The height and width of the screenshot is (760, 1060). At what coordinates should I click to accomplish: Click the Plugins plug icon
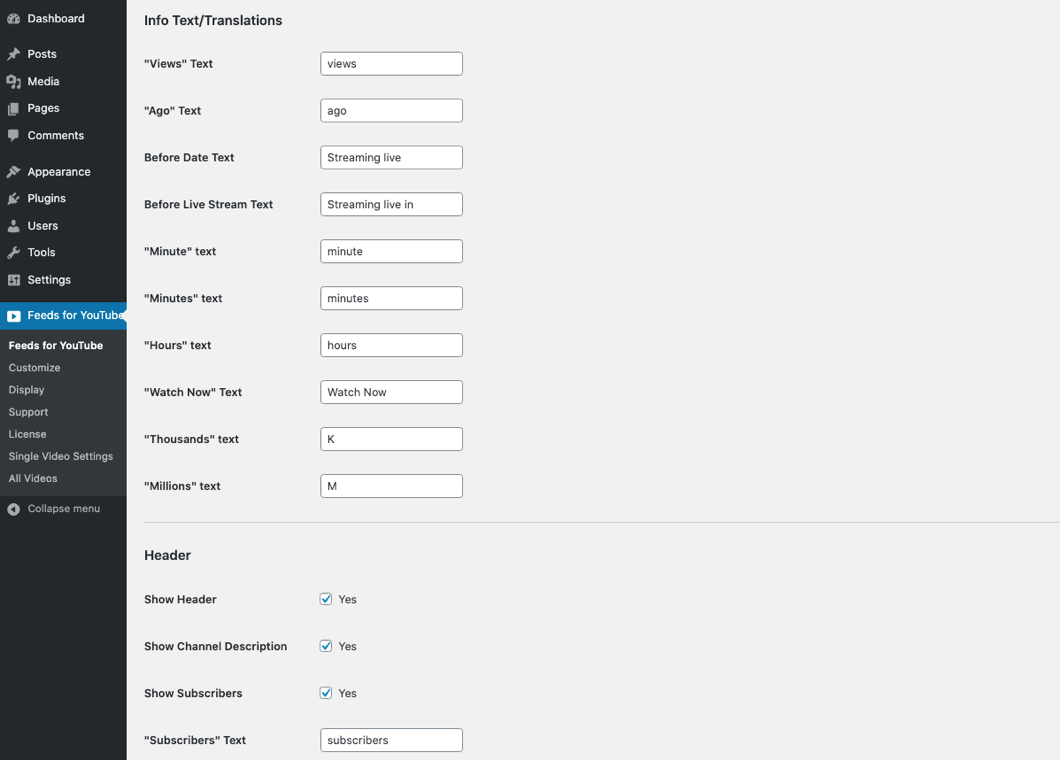(14, 199)
